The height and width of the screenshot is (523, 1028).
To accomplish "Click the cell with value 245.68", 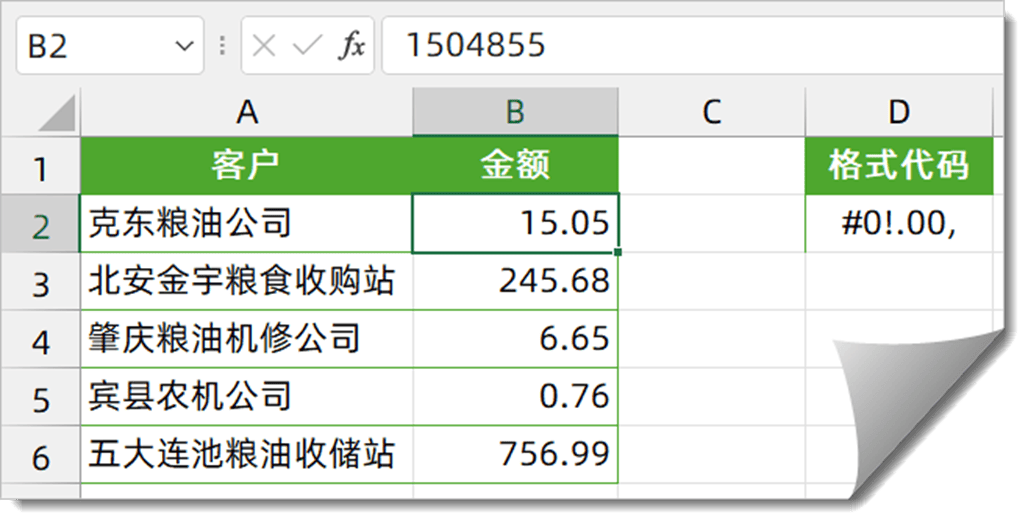I will pyautogui.click(x=515, y=281).
